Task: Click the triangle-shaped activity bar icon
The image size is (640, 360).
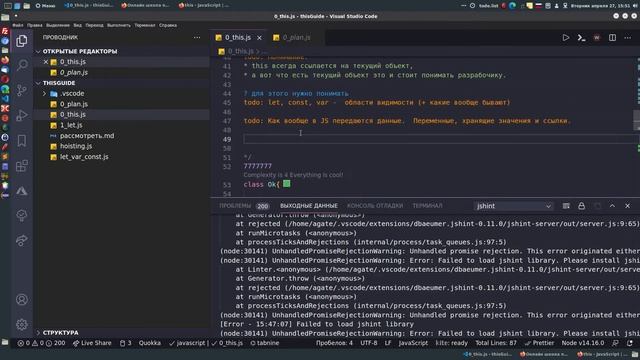Action: tap(22, 191)
